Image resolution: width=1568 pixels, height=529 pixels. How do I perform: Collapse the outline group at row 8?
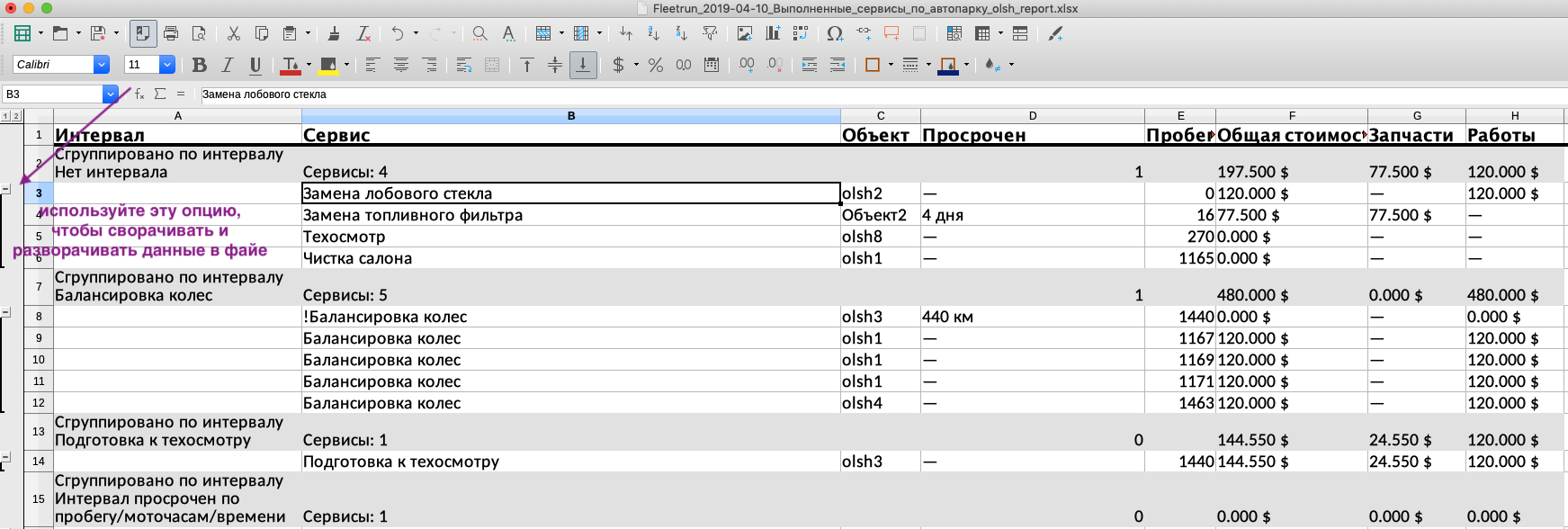pos(5,312)
